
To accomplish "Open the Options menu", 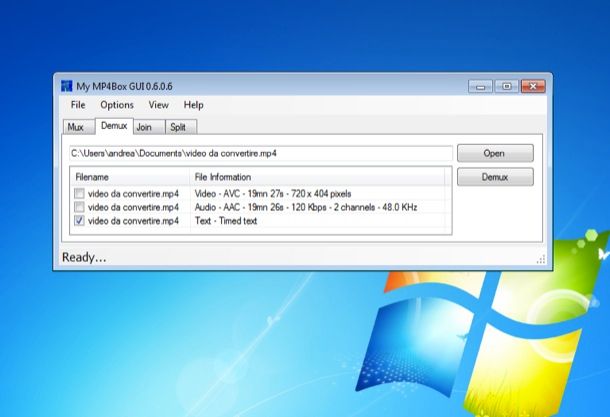I will point(117,105).
